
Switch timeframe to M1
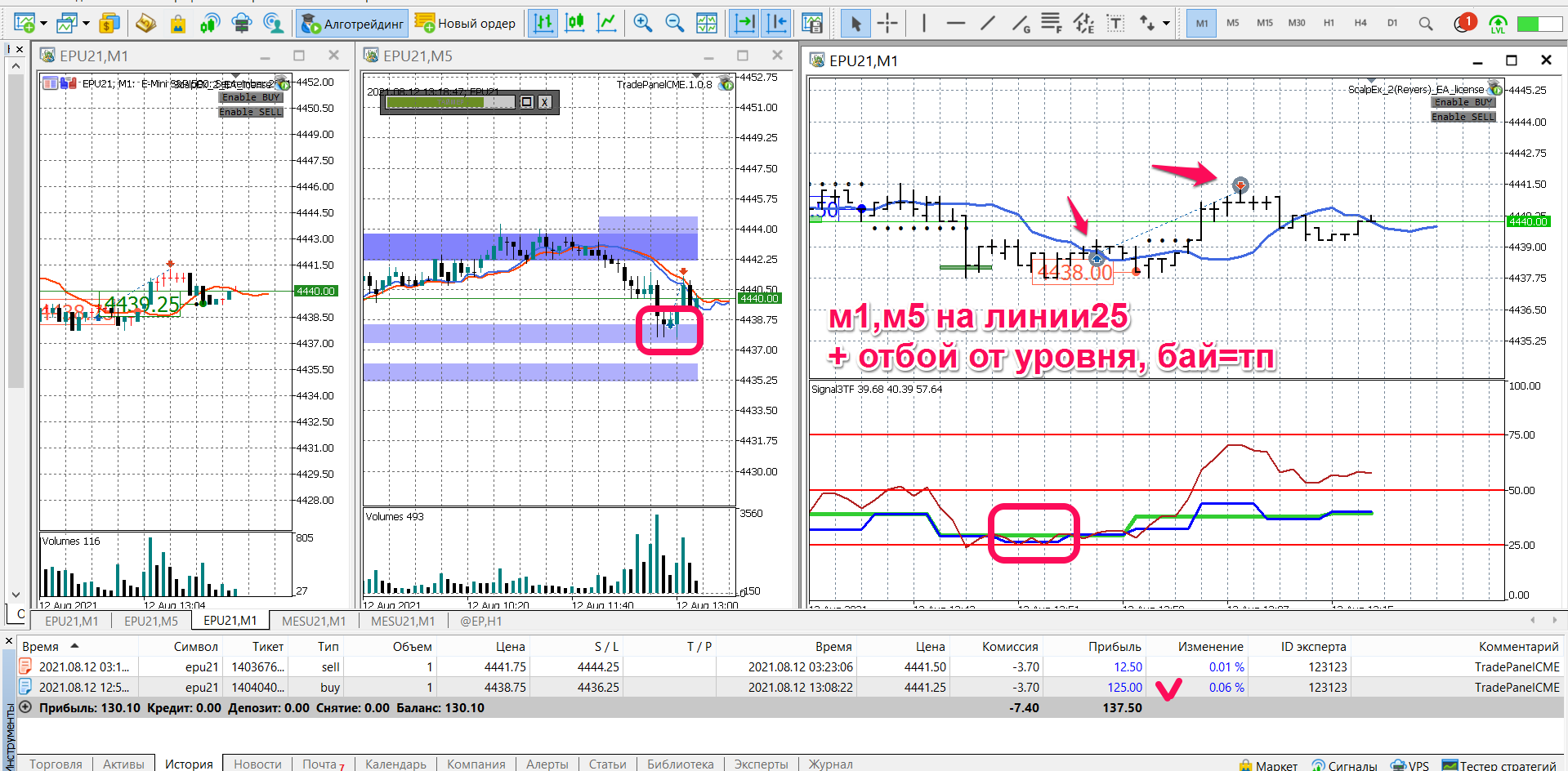click(x=1202, y=24)
